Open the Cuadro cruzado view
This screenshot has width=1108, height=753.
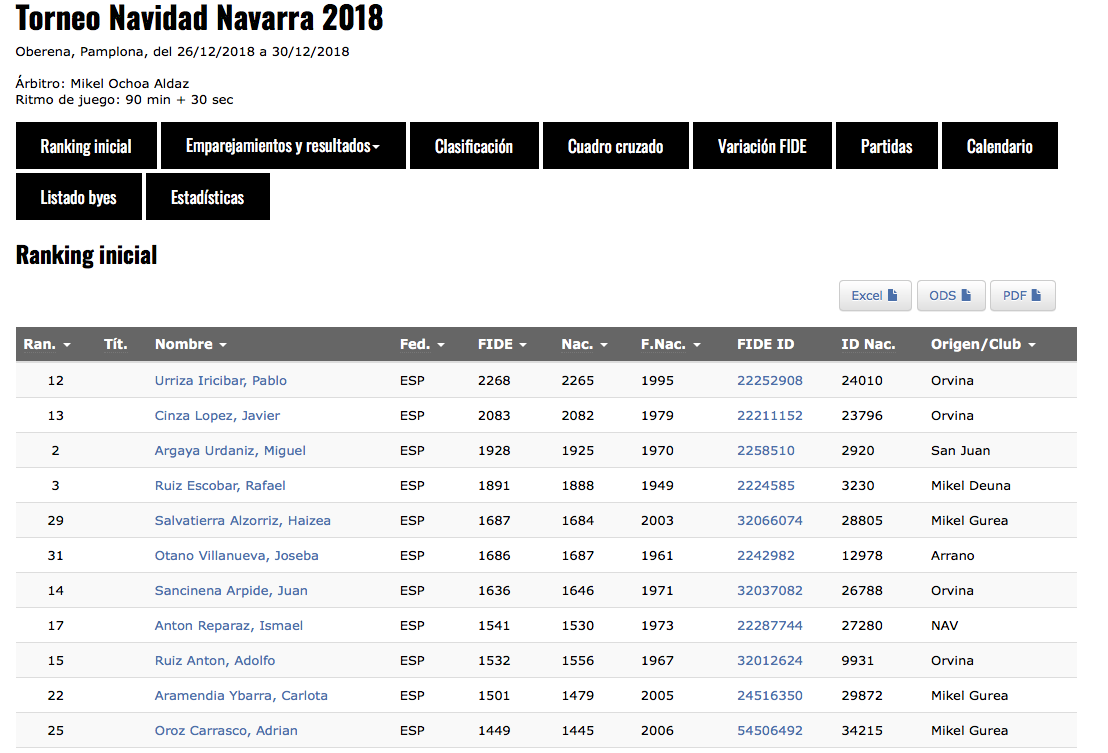tap(615, 145)
